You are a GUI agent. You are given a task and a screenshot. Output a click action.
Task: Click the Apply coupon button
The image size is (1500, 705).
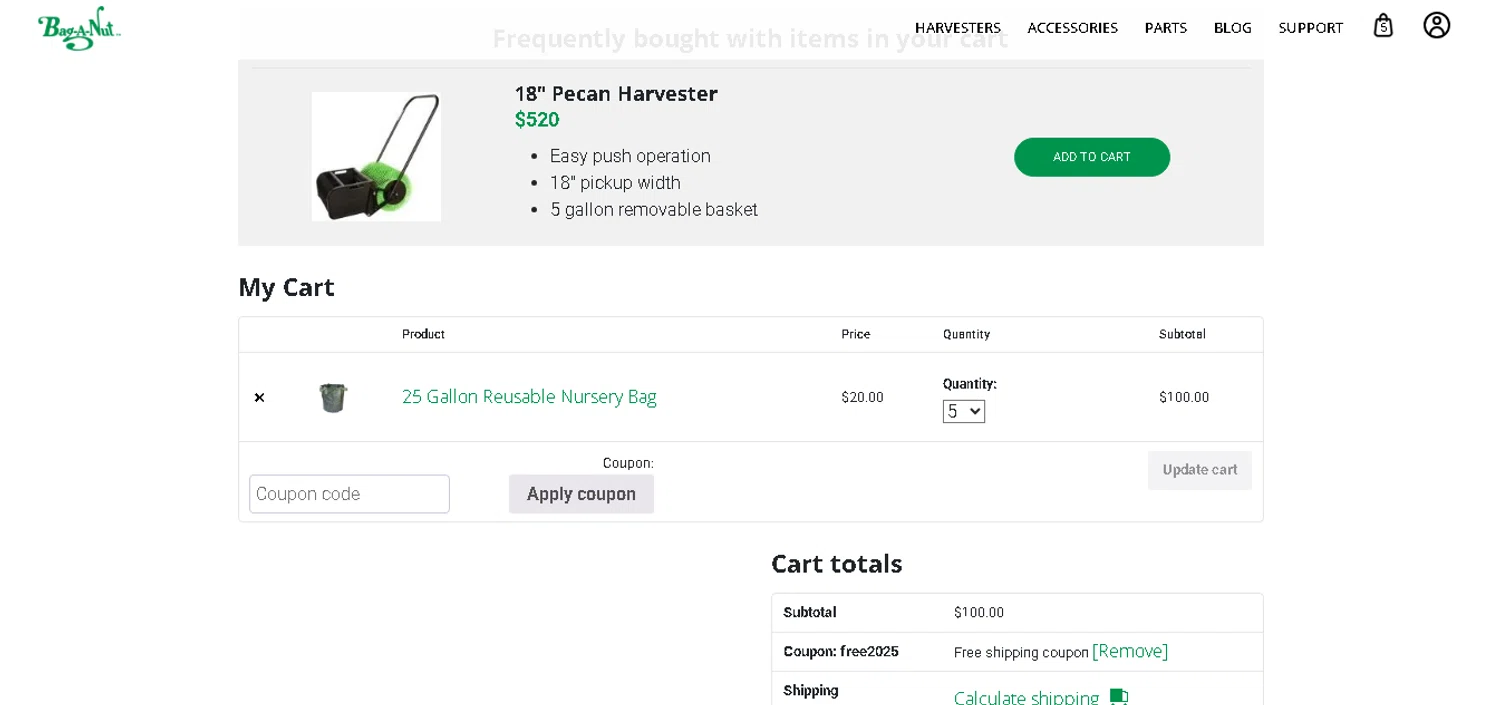581,494
